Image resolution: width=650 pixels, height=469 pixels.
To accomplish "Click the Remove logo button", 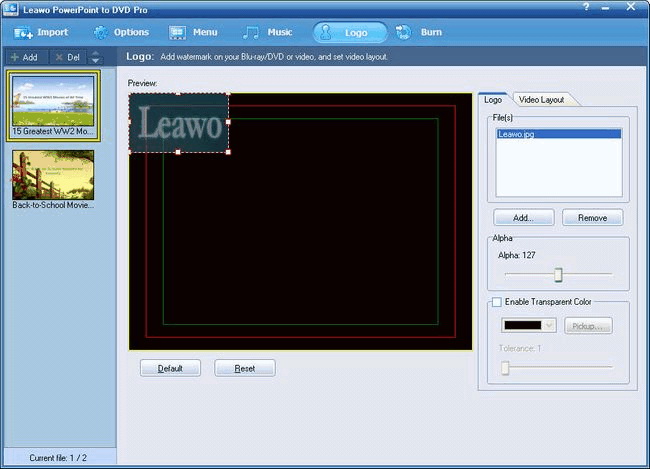I will coord(592,217).
